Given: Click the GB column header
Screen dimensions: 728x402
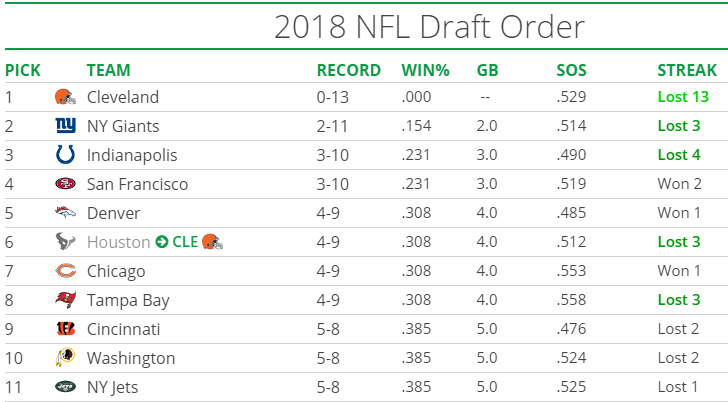Looking at the screenshot, I should (x=488, y=70).
